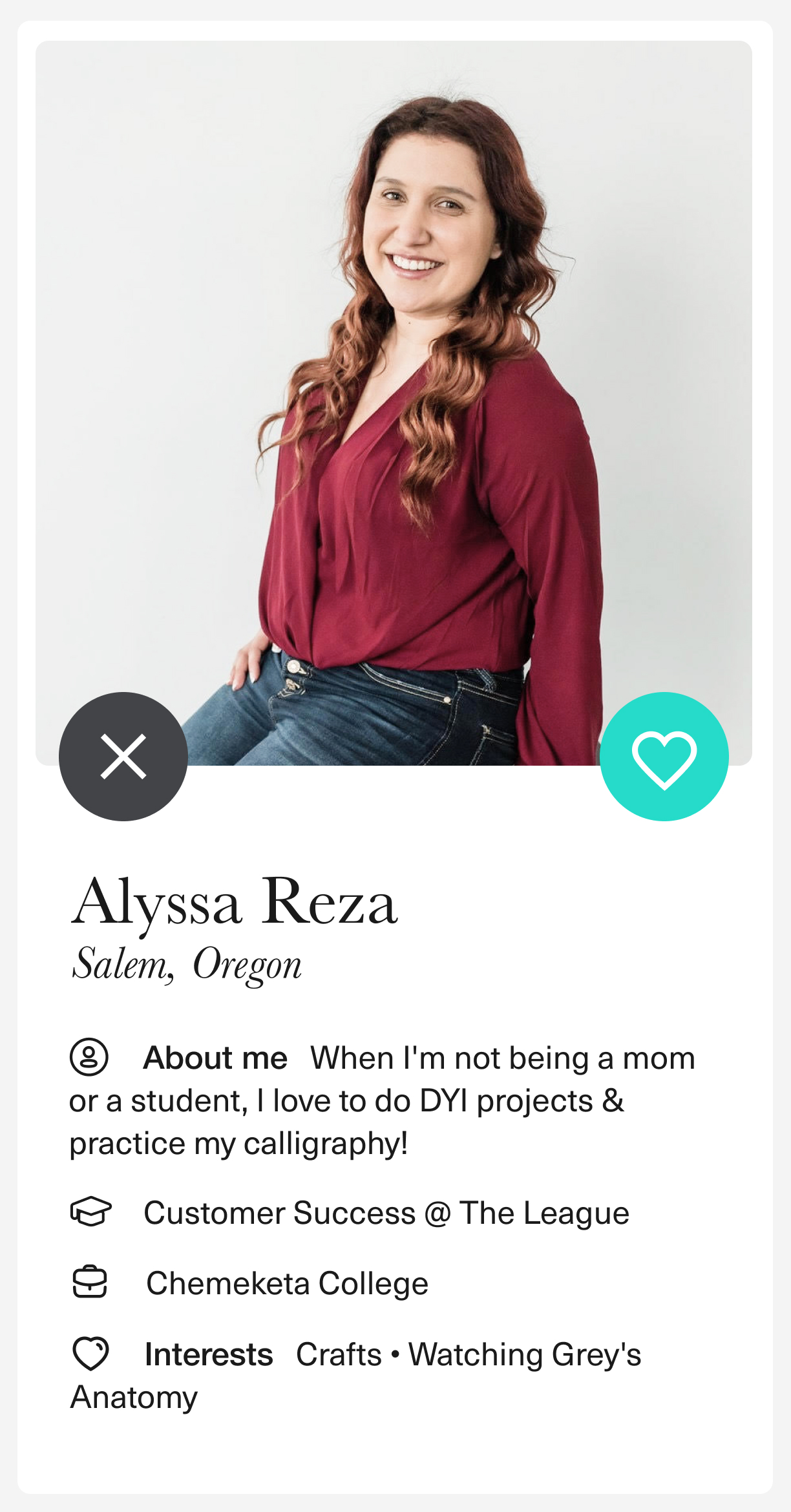
Task: Like the profile with the teal heart button
Action: (664, 756)
